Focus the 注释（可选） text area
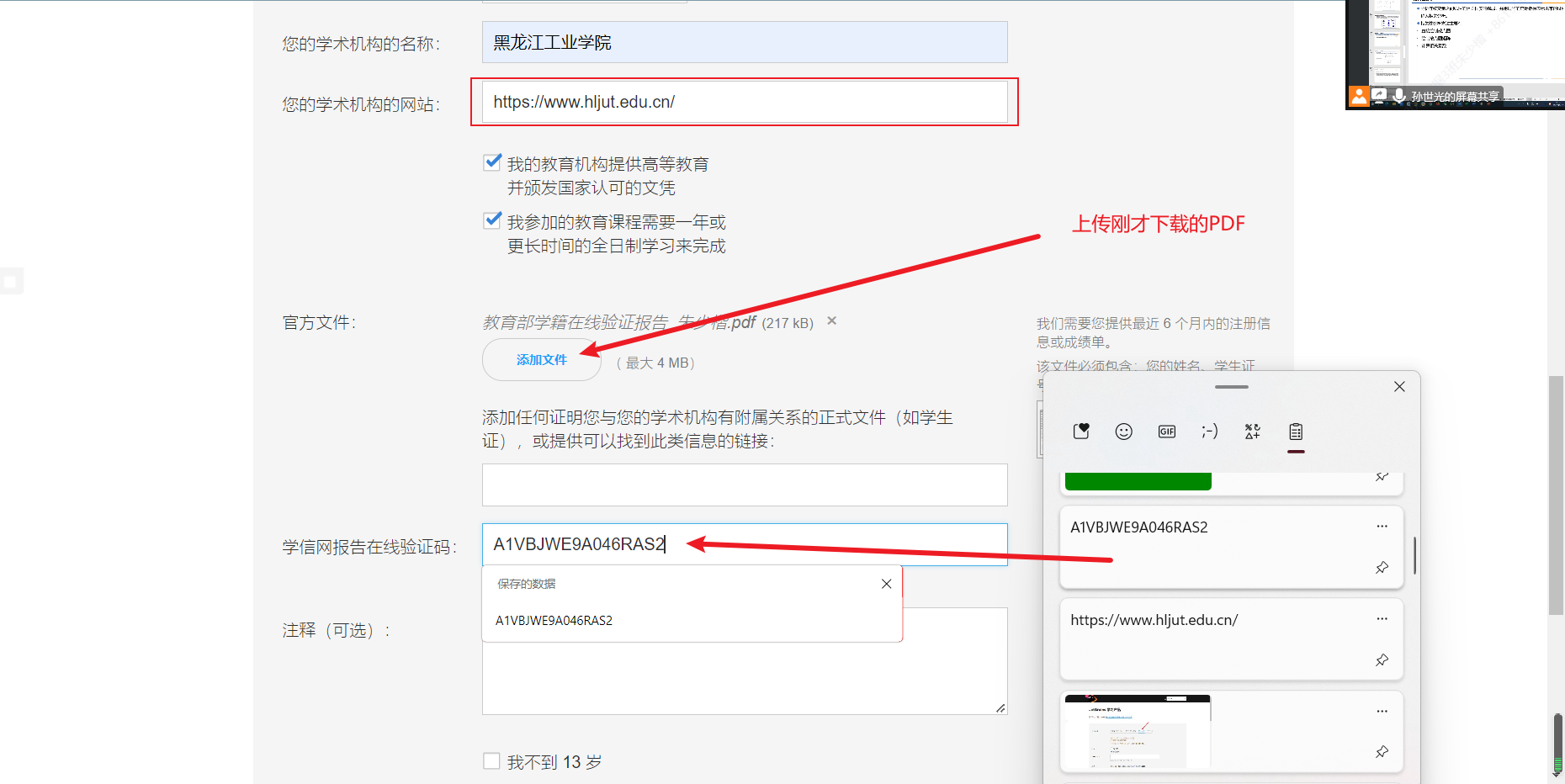The width and height of the screenshot is (1565, 784). tap(745, 661)
